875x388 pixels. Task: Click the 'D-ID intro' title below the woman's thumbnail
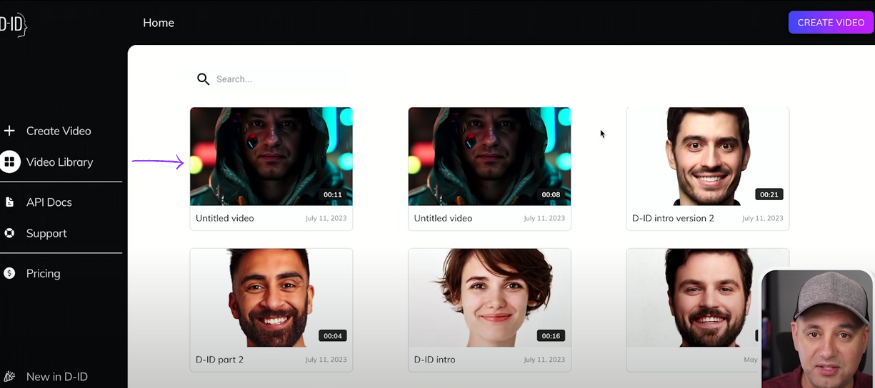(434, 360)
